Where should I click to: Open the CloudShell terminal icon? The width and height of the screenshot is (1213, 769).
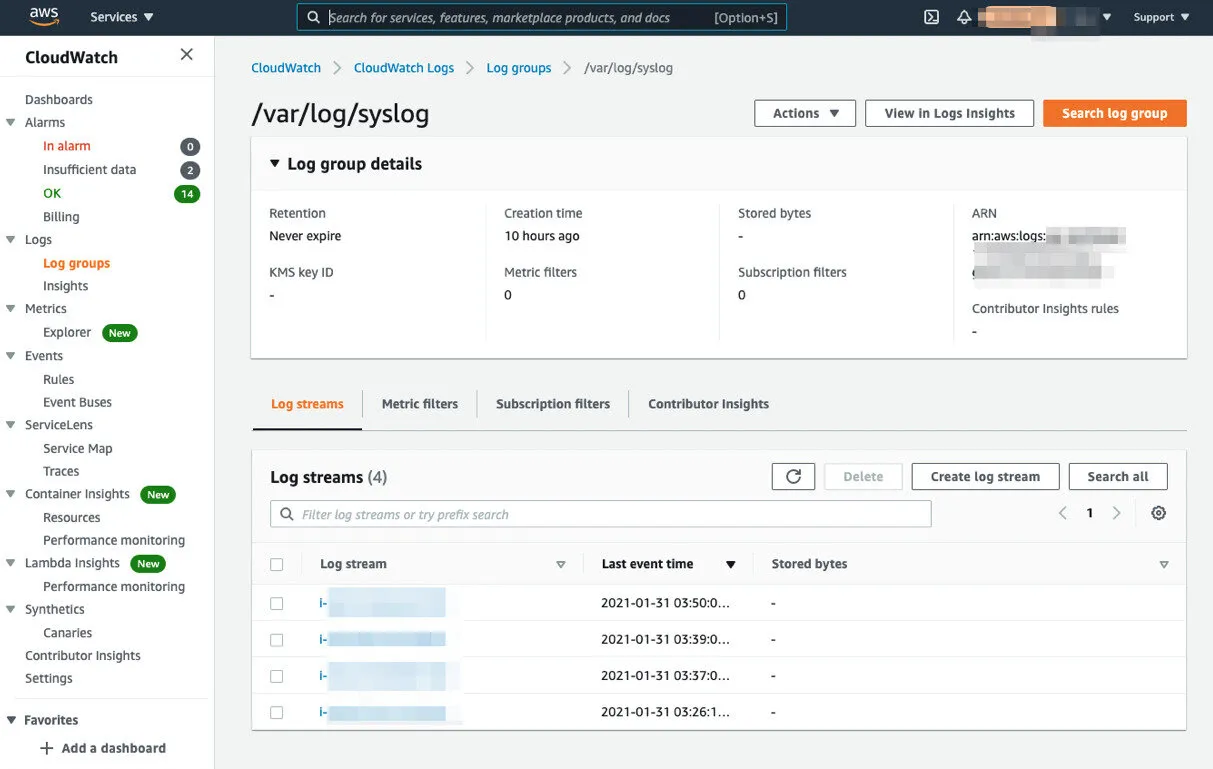pos(931,17)
